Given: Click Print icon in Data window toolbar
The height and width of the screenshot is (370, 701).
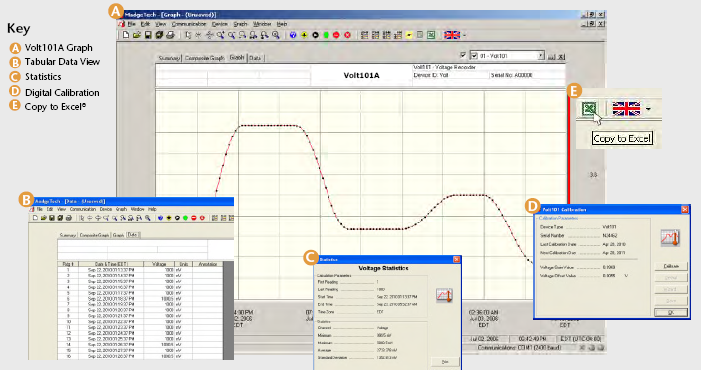Looking at the screenshot, I should pyautogui.click(x=68, y=218).
